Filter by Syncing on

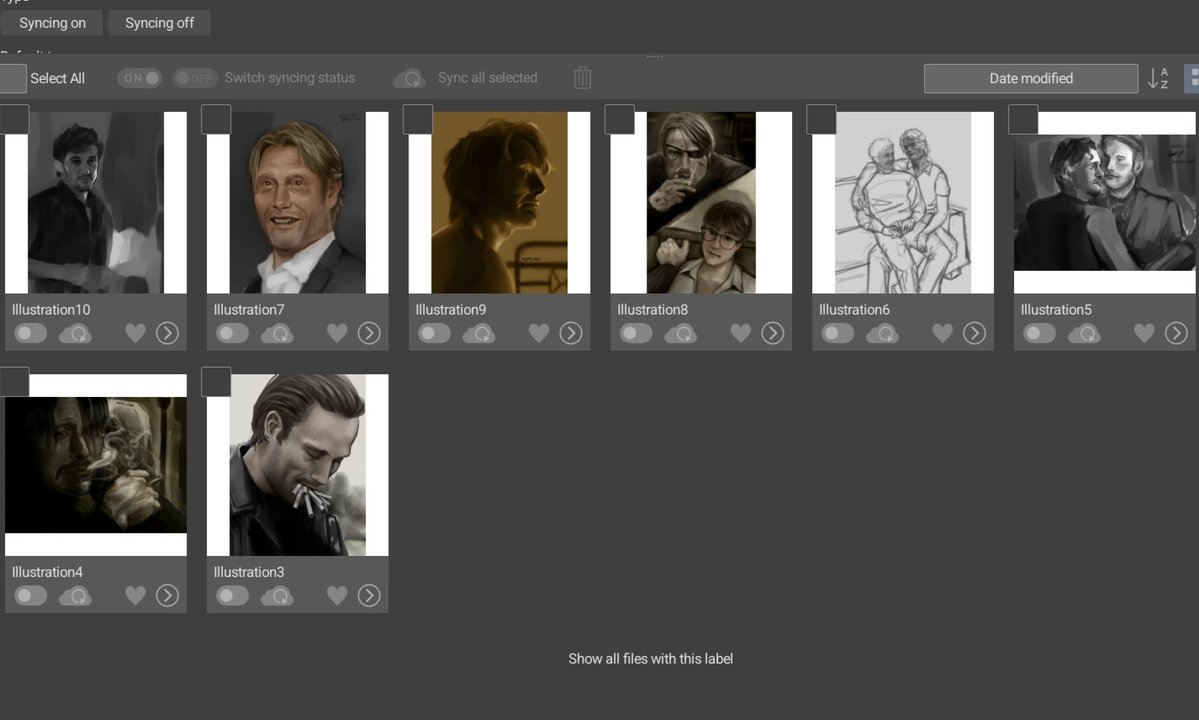click(x=52, y=23)
